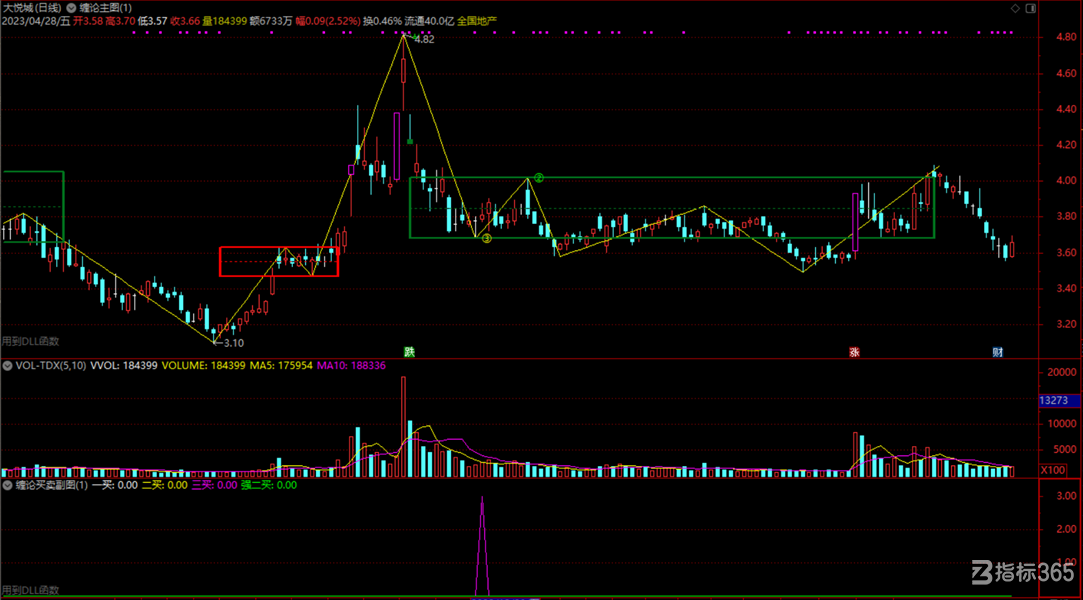Click the 换0.46% turnover value
Screen dimensions: 1083x600
click(x=382, y=21)
